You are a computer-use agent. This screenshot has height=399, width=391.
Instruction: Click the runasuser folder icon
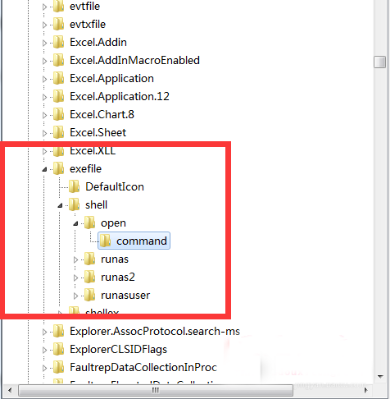(90, 295)
